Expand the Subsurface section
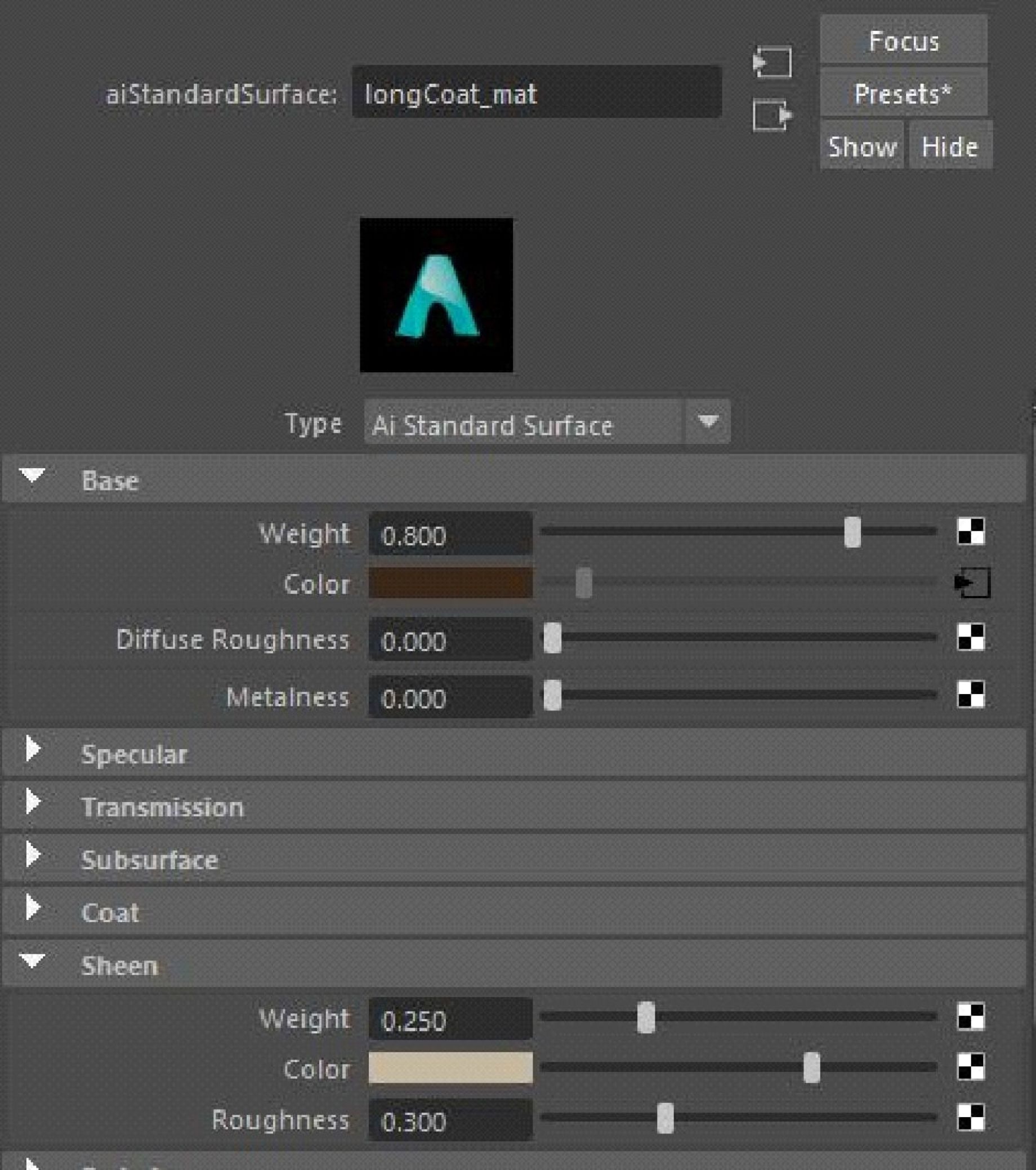This screenshot has height=1170, width=1036. pyautogui.click(x=33, y=855)
